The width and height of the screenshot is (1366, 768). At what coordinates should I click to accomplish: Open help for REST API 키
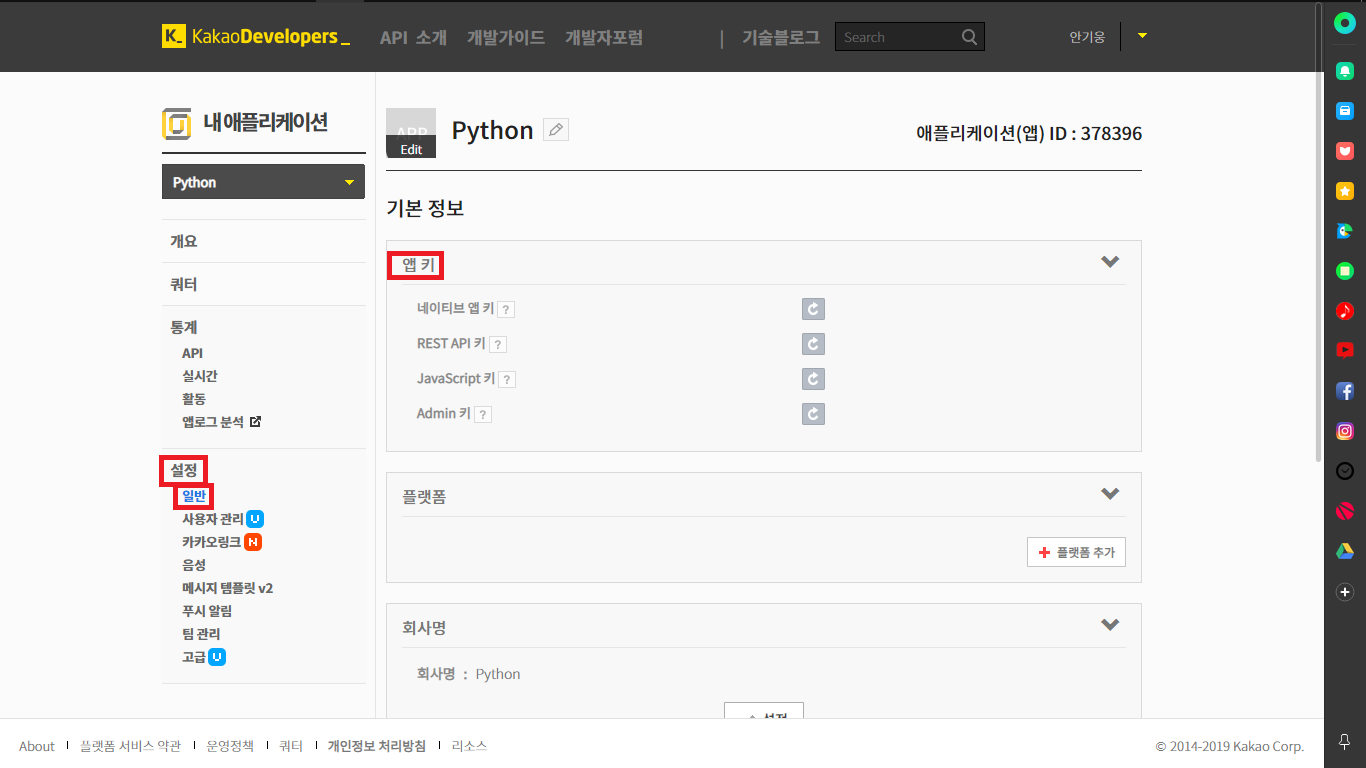click(x=498, y=344)
